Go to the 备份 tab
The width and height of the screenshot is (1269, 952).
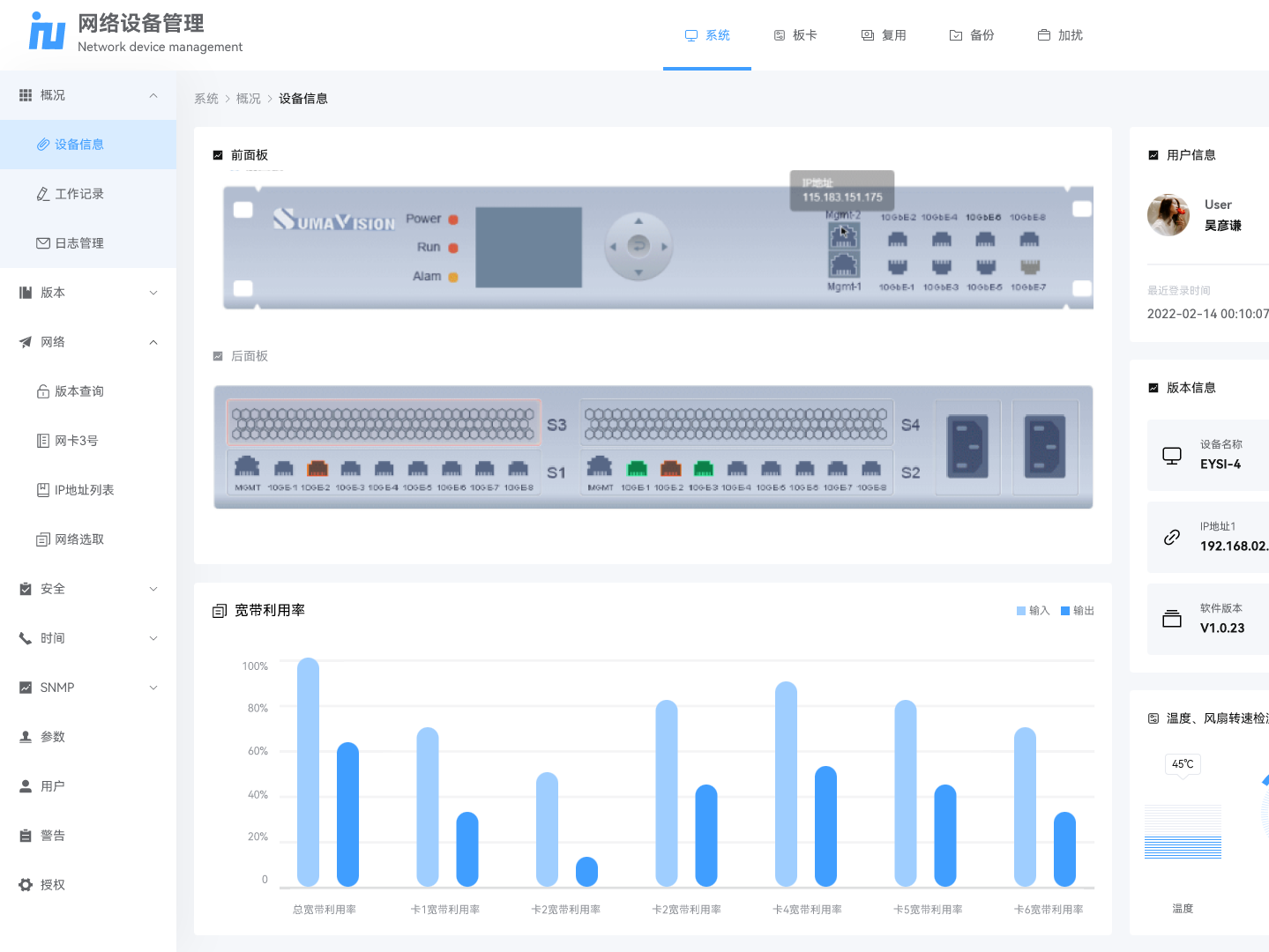coord(972,35)
